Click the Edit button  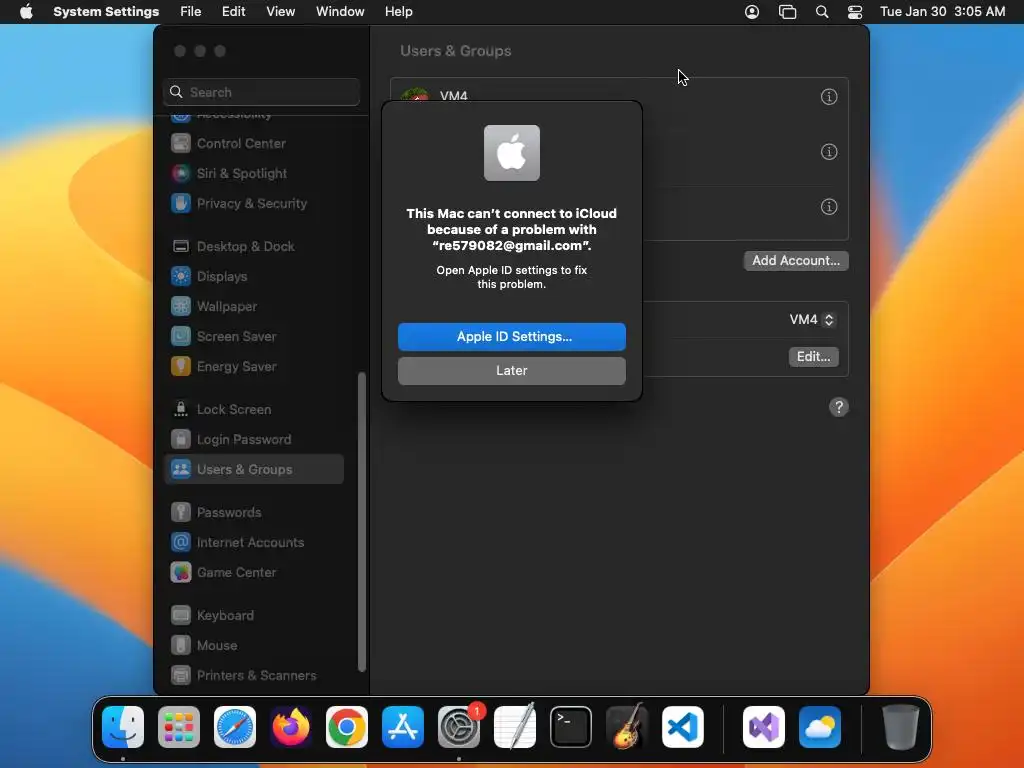click(x=813, y=357)
